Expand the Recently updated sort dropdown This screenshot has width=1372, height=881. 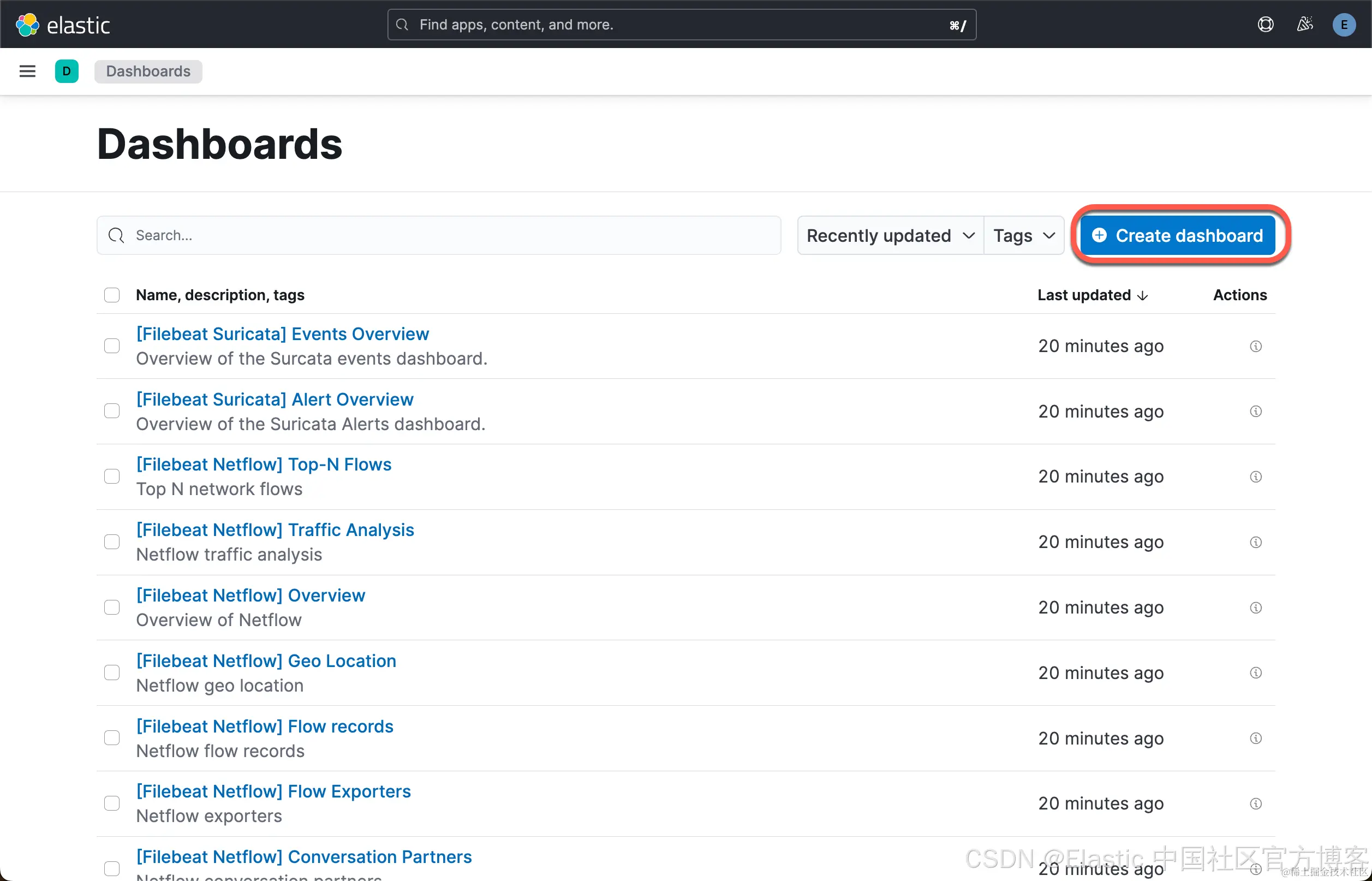[x=890, y=236]
